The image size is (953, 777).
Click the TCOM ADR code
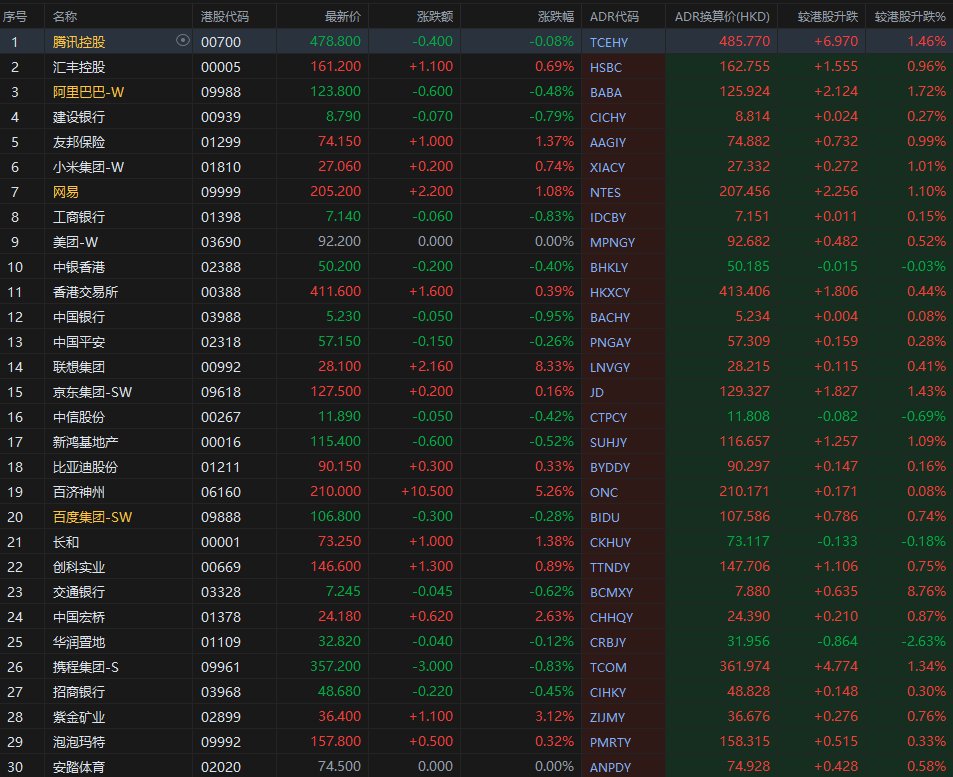(608, 668)
